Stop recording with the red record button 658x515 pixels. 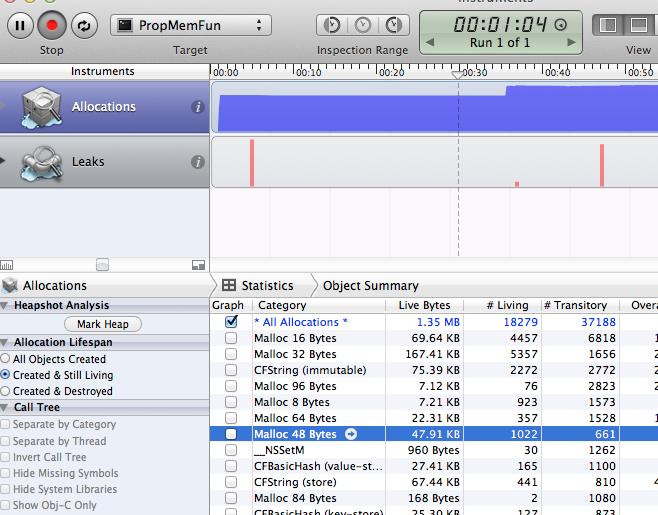coord(51,25)
